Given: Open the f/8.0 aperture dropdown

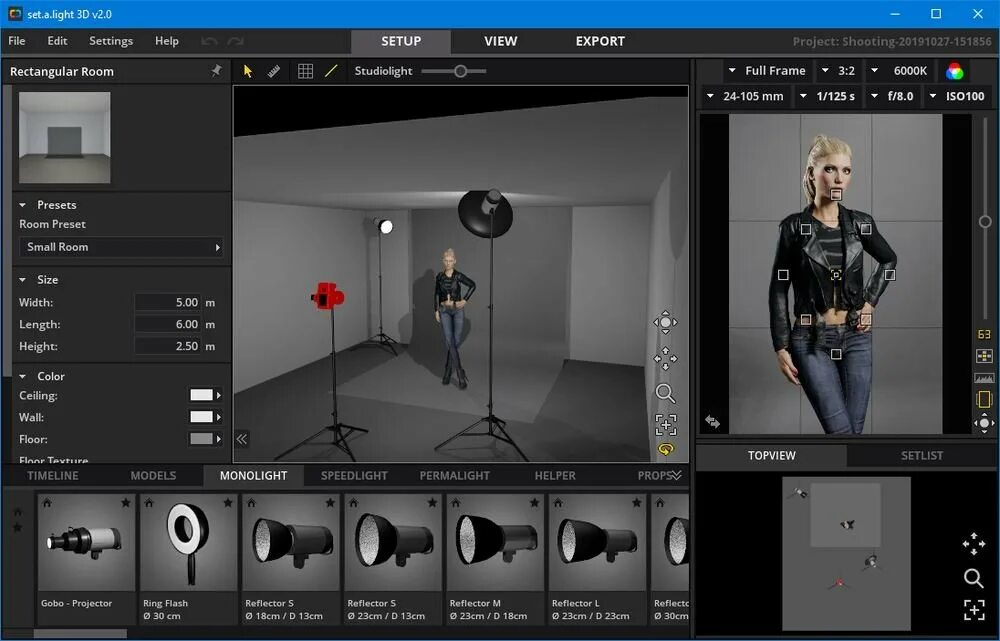Looking at the screenshot, I should pos(893,96).
